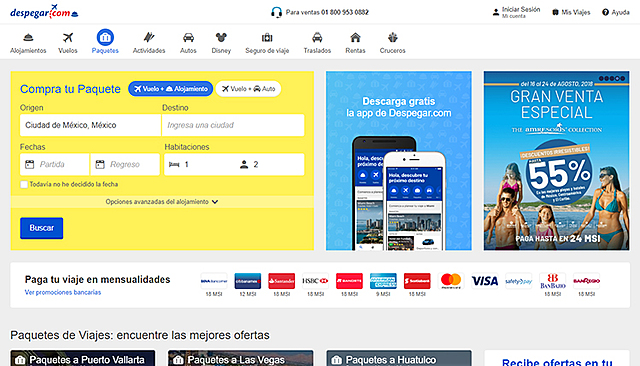This screenshot has height=366, width=640.
Task: Click the American Express logo
Action: (383, 281)
